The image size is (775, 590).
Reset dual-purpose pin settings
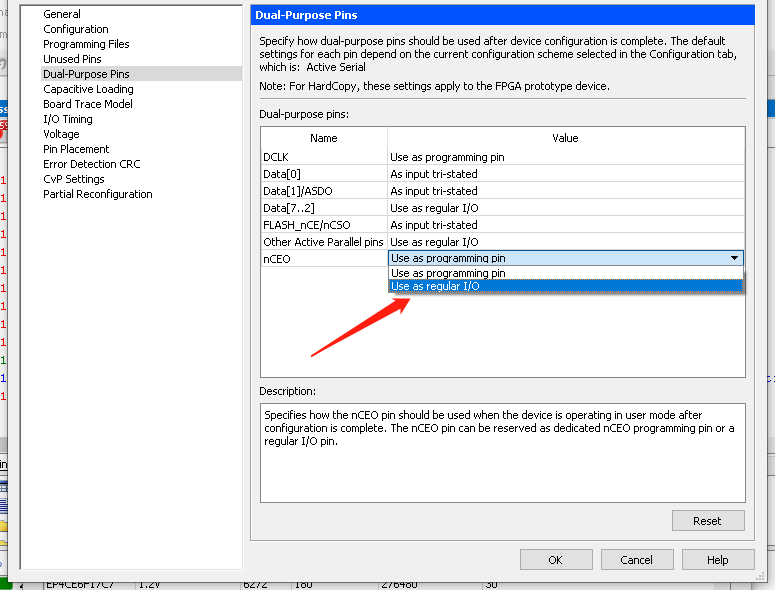pyautogui.click(x=707, y=521)
